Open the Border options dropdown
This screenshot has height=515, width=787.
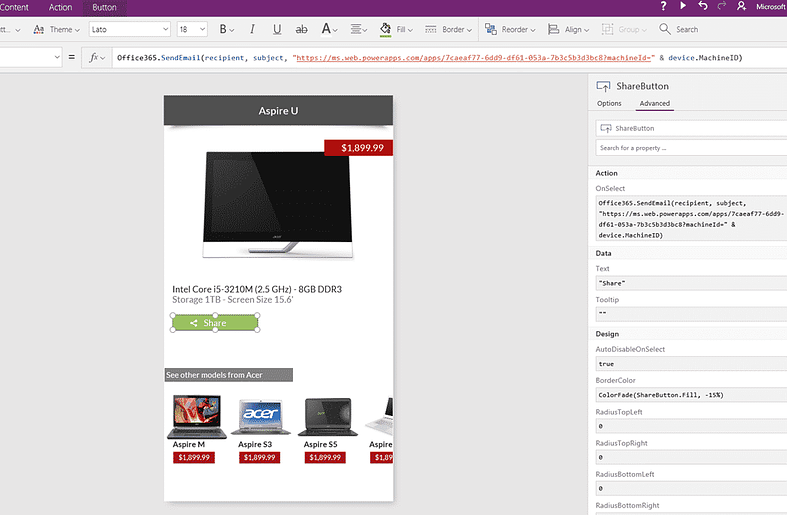pos(448,30)
